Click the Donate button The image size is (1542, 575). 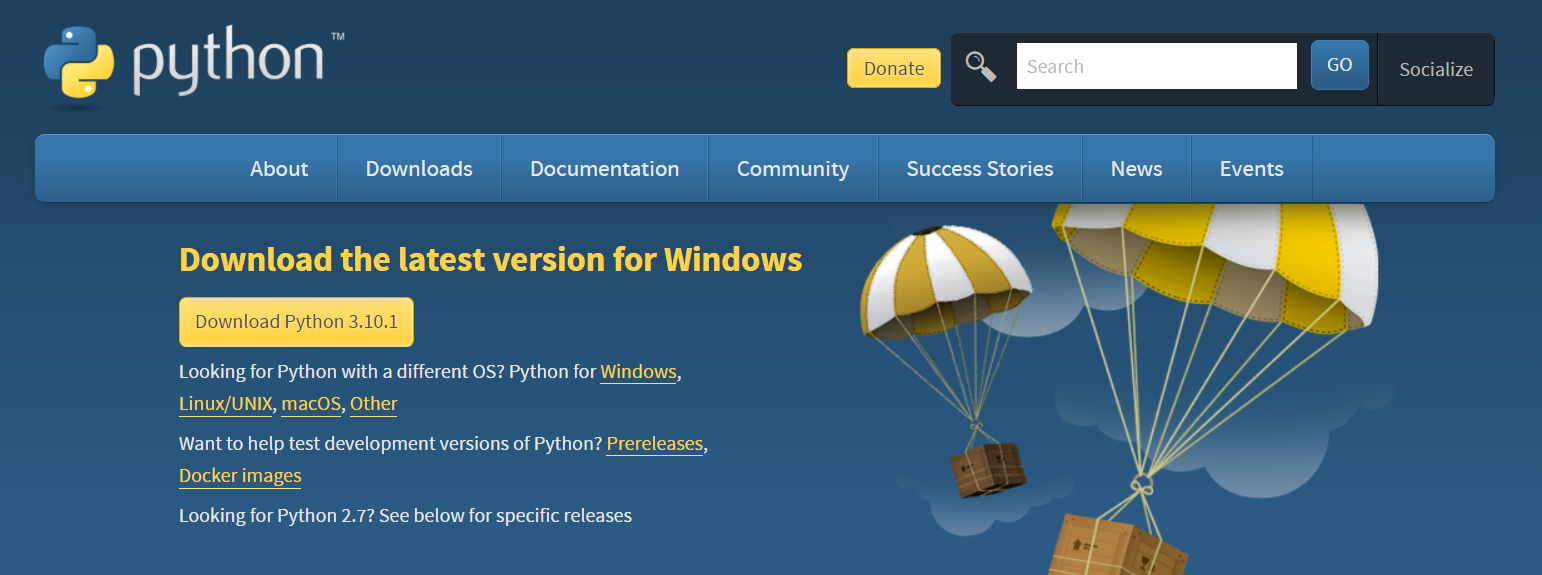[x=894, y=68]
